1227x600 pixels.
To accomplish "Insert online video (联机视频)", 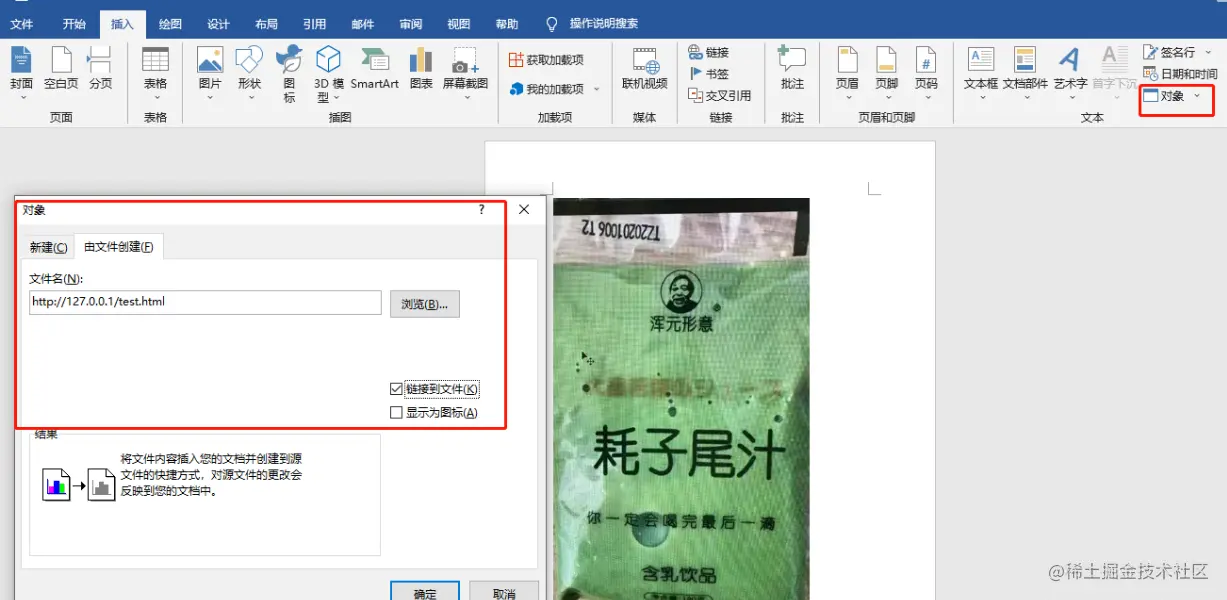I will pyautogui.click(x=645, y=69).
